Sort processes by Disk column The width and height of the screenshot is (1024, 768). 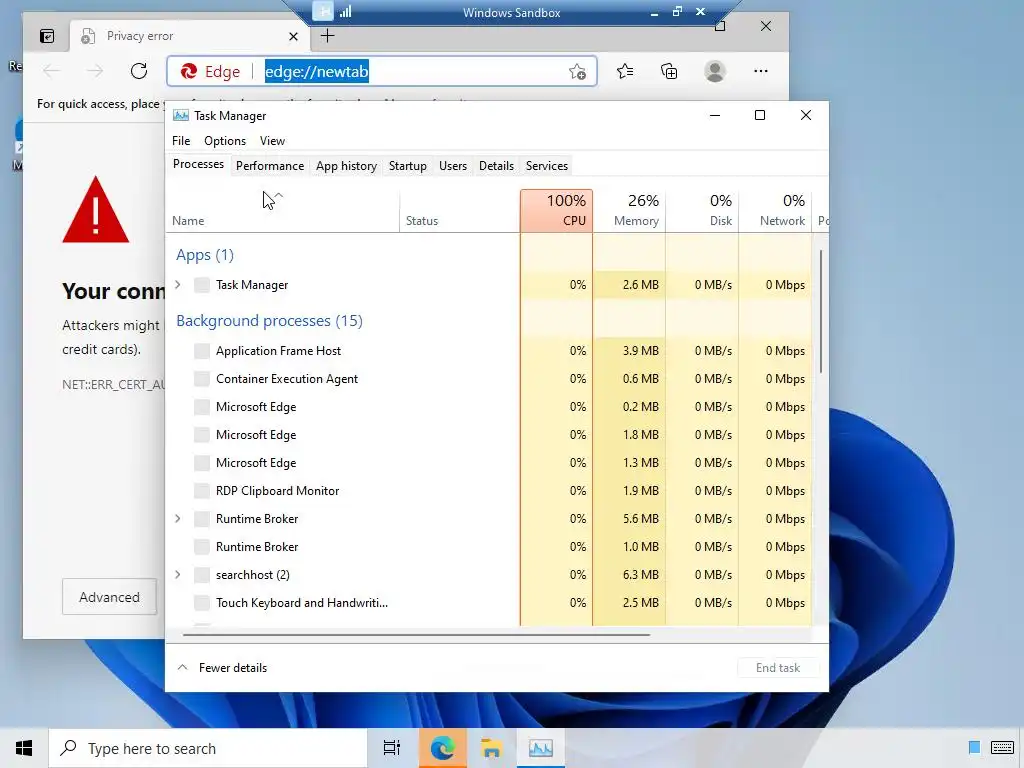(702, 210)
